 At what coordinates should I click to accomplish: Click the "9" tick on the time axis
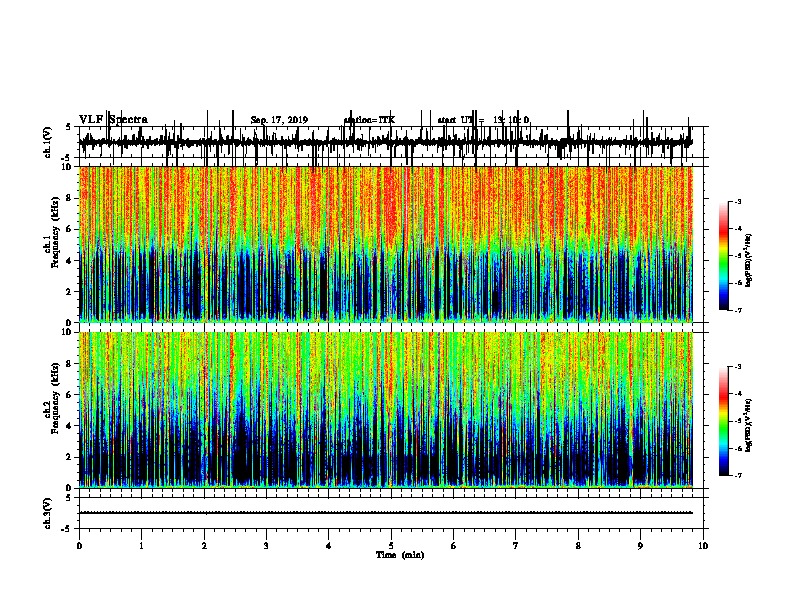point(640,546)
